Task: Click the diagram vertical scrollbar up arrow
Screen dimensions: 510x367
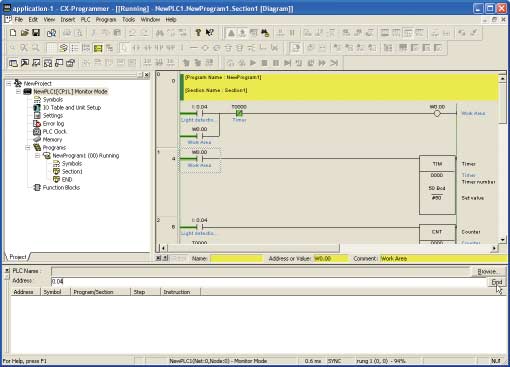Action: [502, 78]
